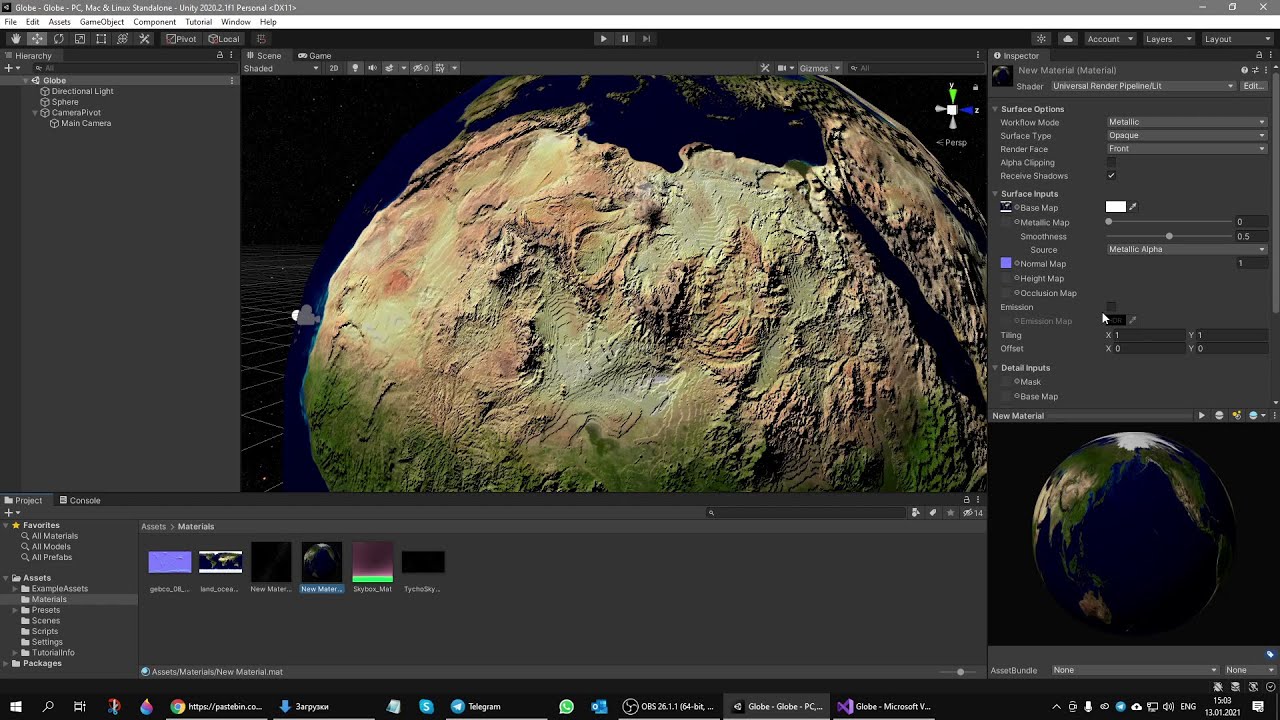
Task: Toggle scene effects icon
Action: pos(389,68)
